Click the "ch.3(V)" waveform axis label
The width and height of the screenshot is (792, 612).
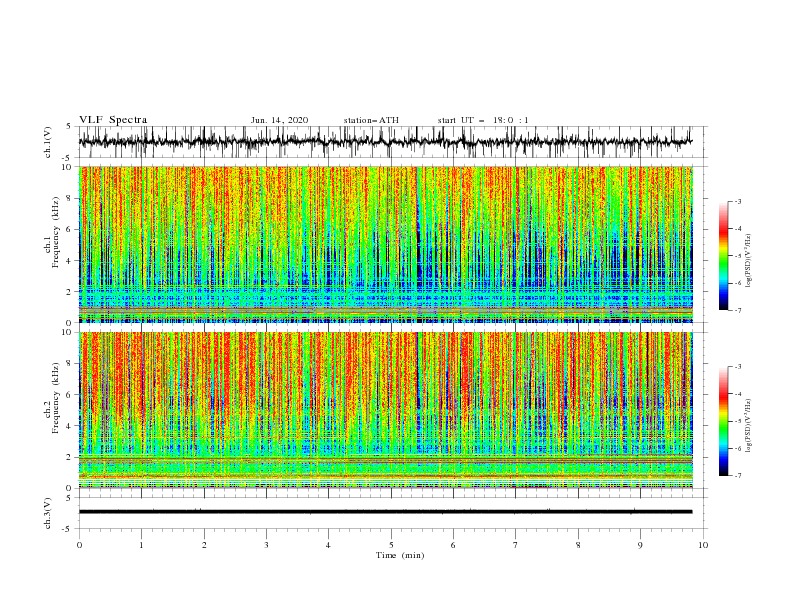[48, 513]
